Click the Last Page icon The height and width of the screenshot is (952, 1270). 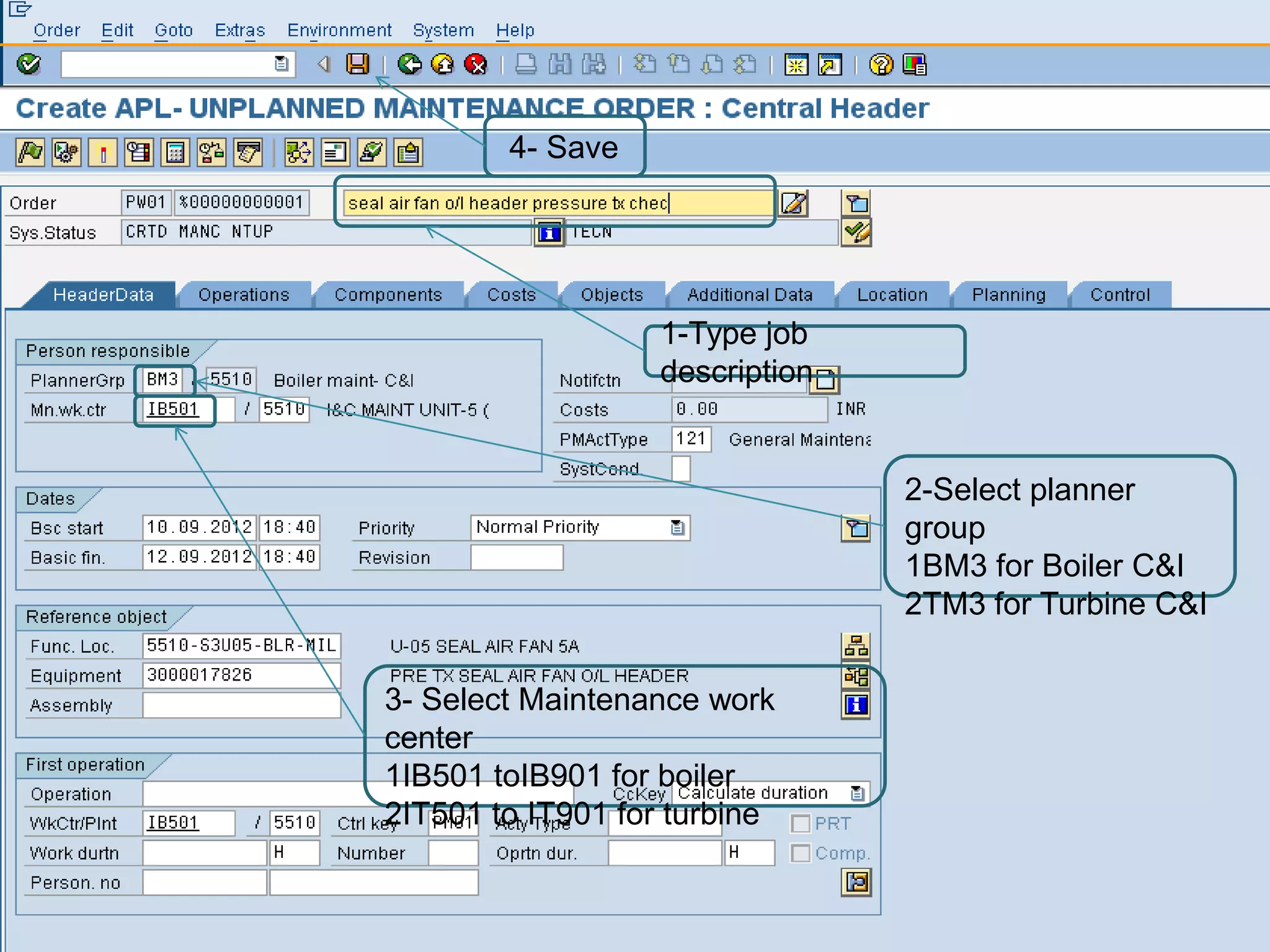745,64
